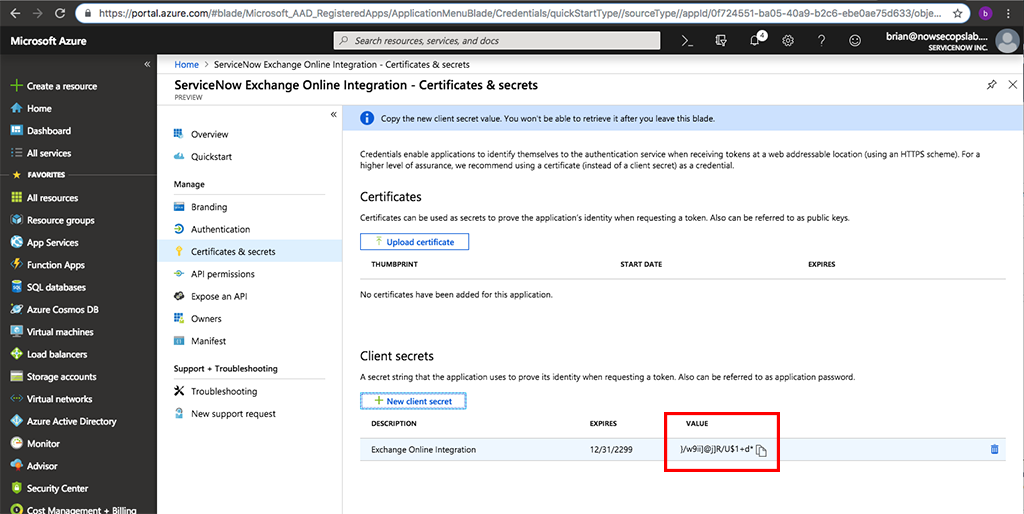Click the user account avatar
This screenshot has width=1024, height=514.
click(1007, 40)
